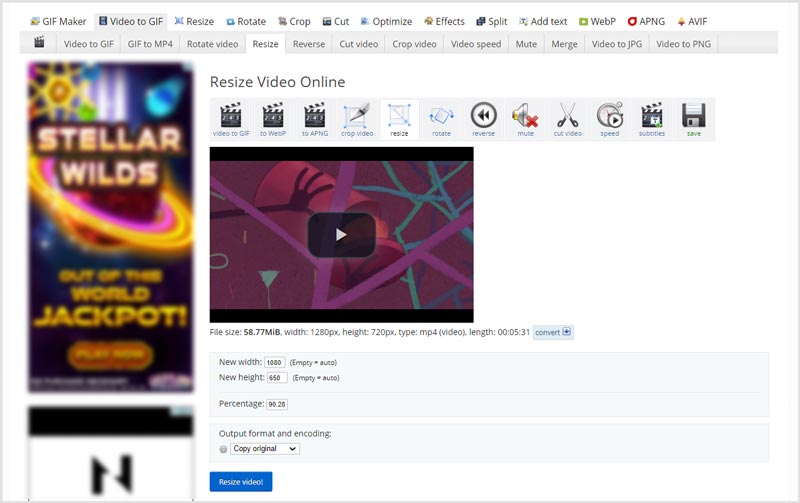The width and height of the screenshot is (800, 503).
Task: Open the Crop item in top menu
Action: (x=294, y=21)
